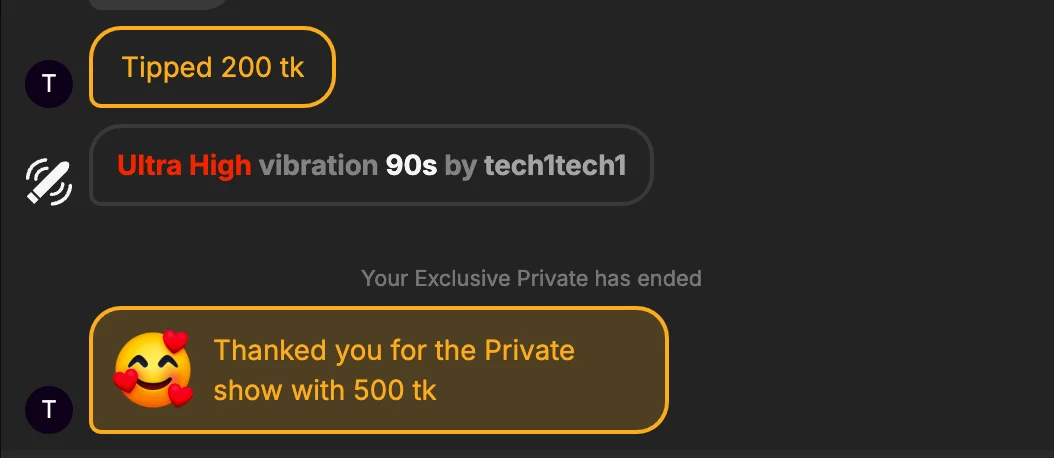Click the "90s" duration text

pyautogui.click(x=411, y=165)
